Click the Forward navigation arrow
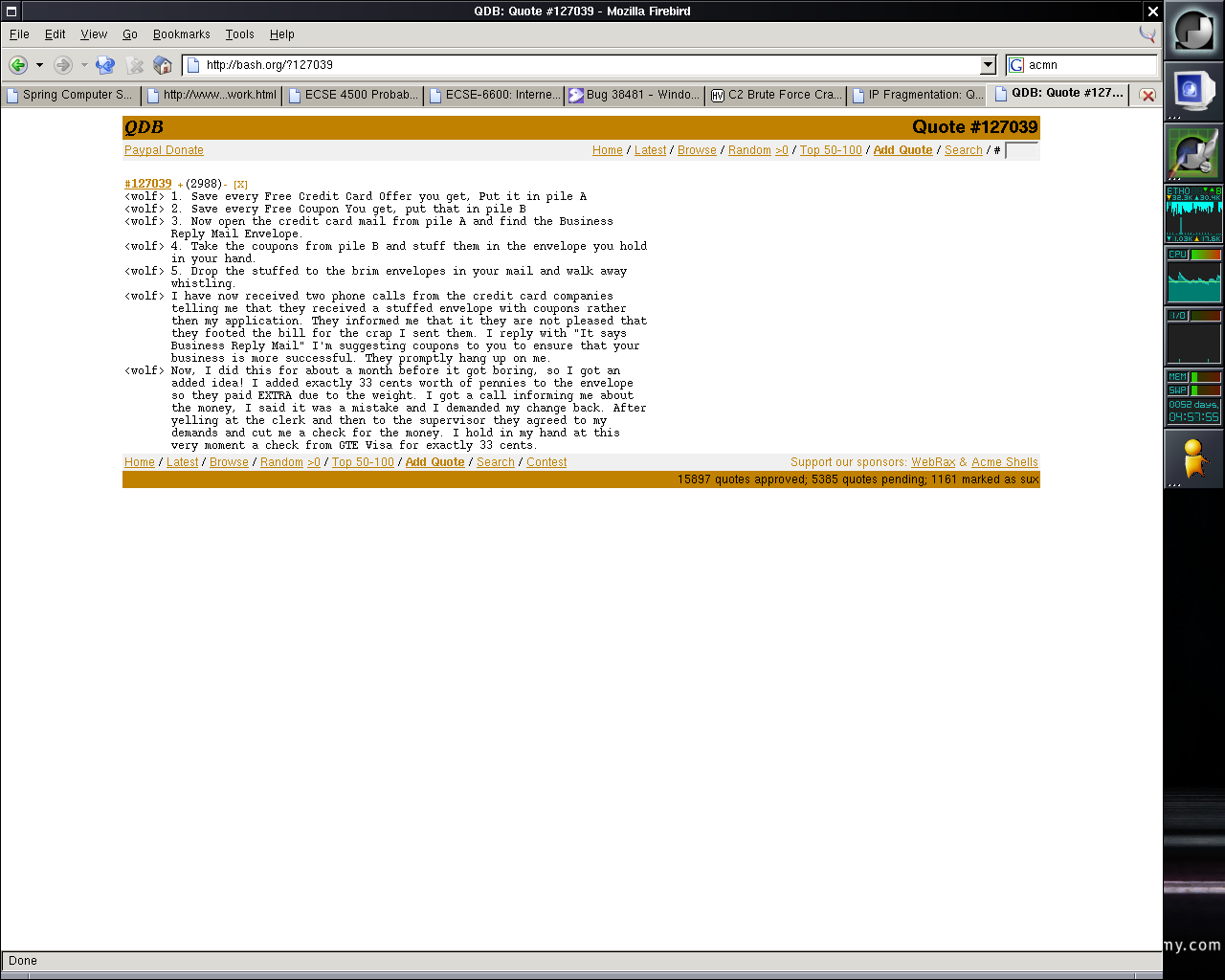This screenshot has height=980, width=1225. click(x=62, y=65)
